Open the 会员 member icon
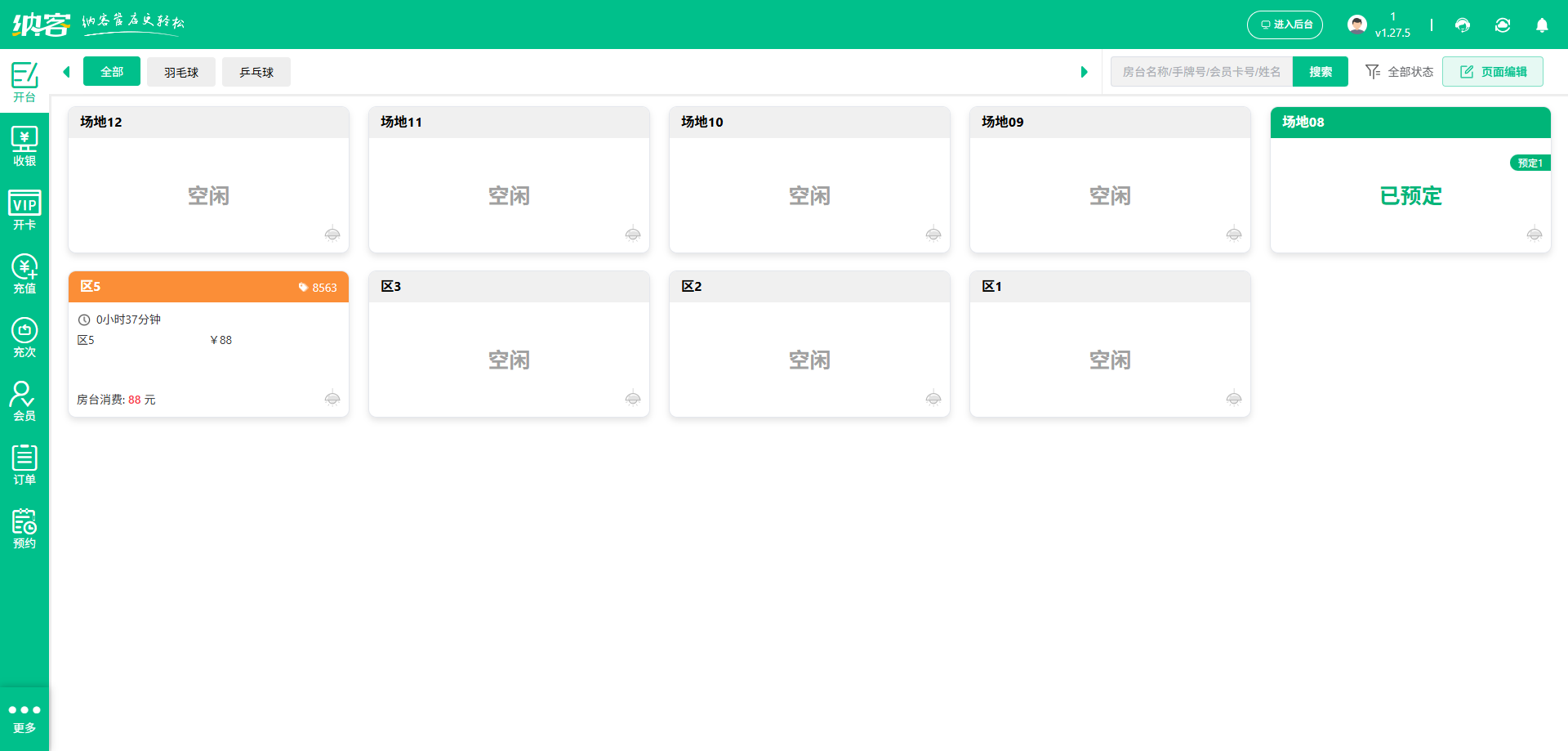The width and height of the screenshot is (1568, 751). pyautogui.click(x=24, y=401)
